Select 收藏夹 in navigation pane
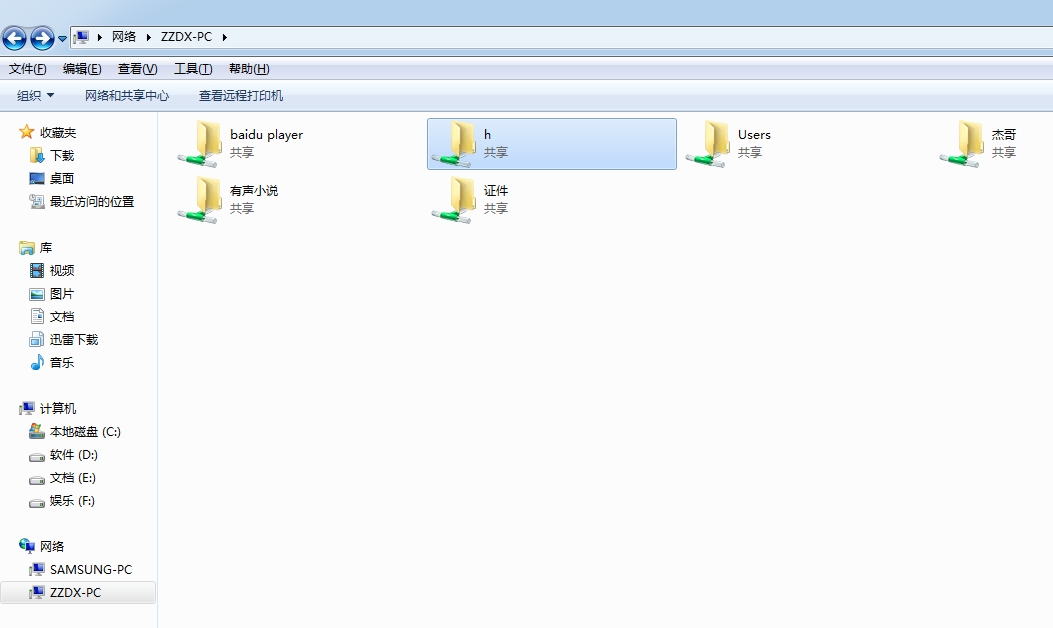This screenshot has width=1053, height=628. click(58, 132)
